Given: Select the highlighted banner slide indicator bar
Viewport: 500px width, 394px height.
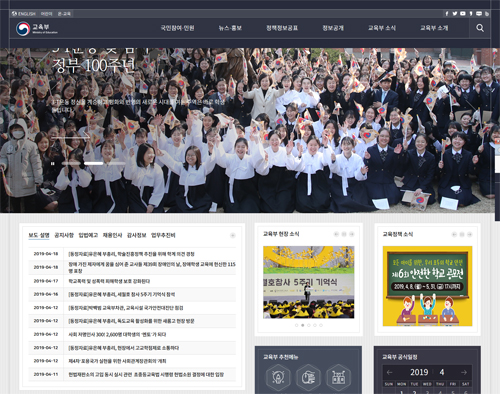Looking at the screenshot, I should pyautogui.click(x=94, y=163).
